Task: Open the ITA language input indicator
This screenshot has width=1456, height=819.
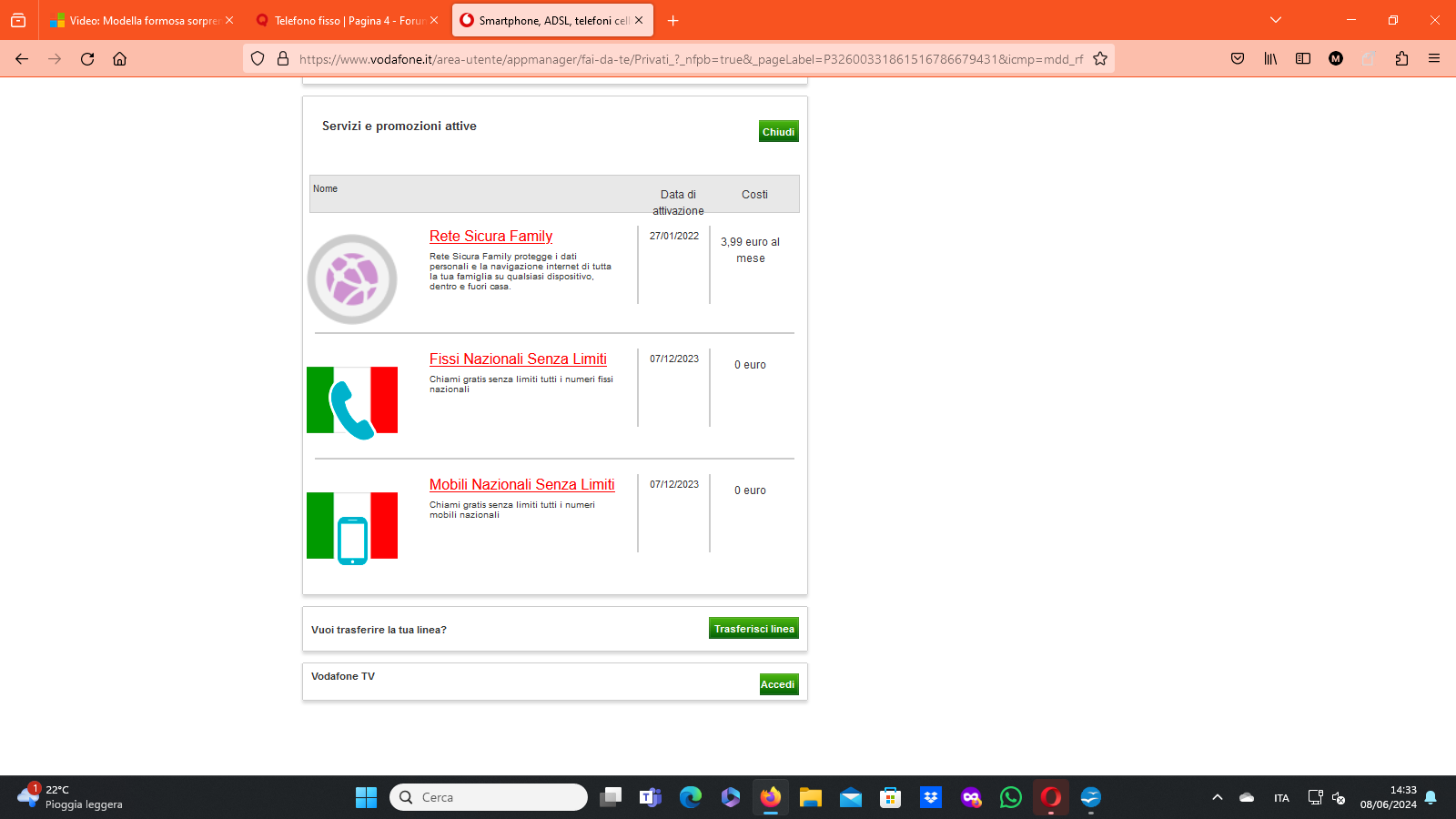Action: [1281, 798]
